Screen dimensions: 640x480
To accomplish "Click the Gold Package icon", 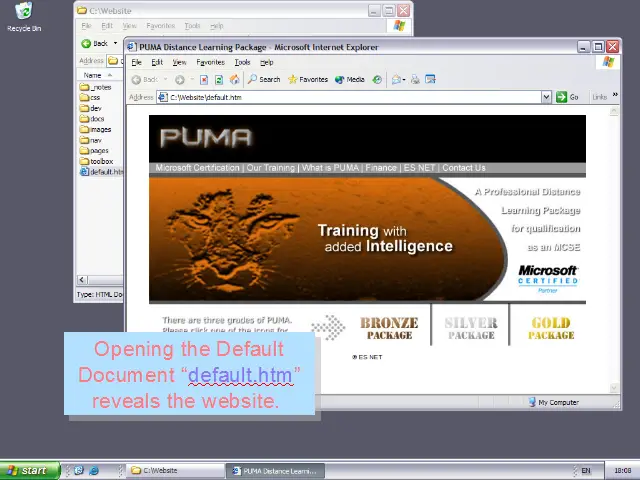I will (551, 328).
